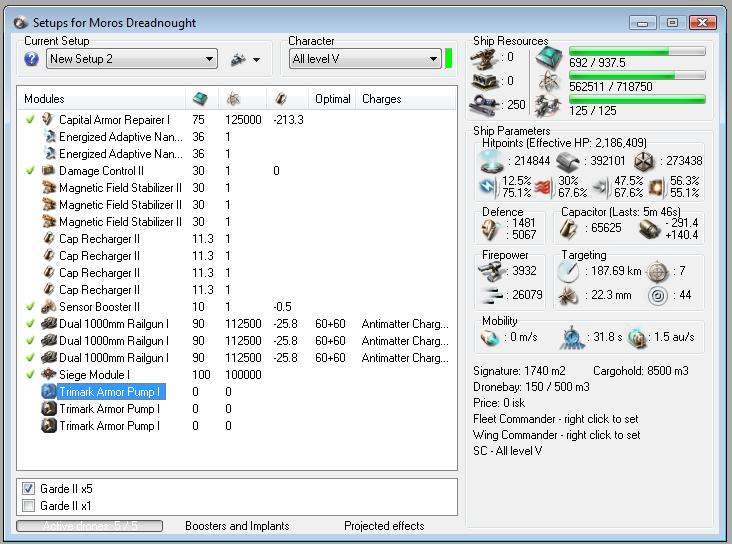
Task: Click the calibration icon showing 250
Action: pos(484,105)
